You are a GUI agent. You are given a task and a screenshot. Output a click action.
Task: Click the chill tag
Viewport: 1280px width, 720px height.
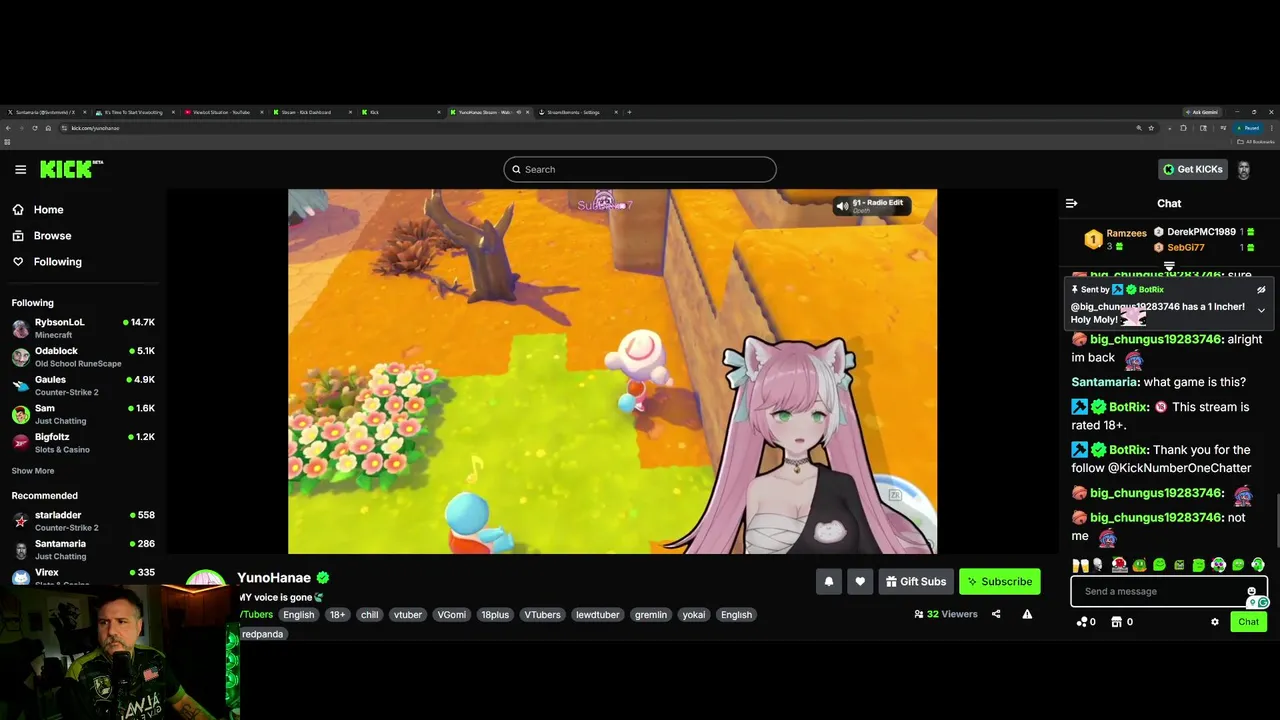click(x=370, y=615)
